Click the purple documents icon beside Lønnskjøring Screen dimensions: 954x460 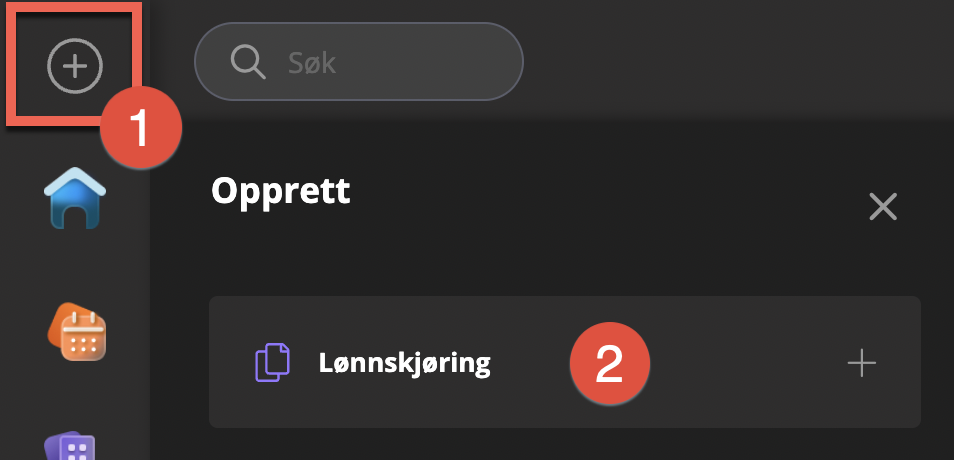point(273,362)
